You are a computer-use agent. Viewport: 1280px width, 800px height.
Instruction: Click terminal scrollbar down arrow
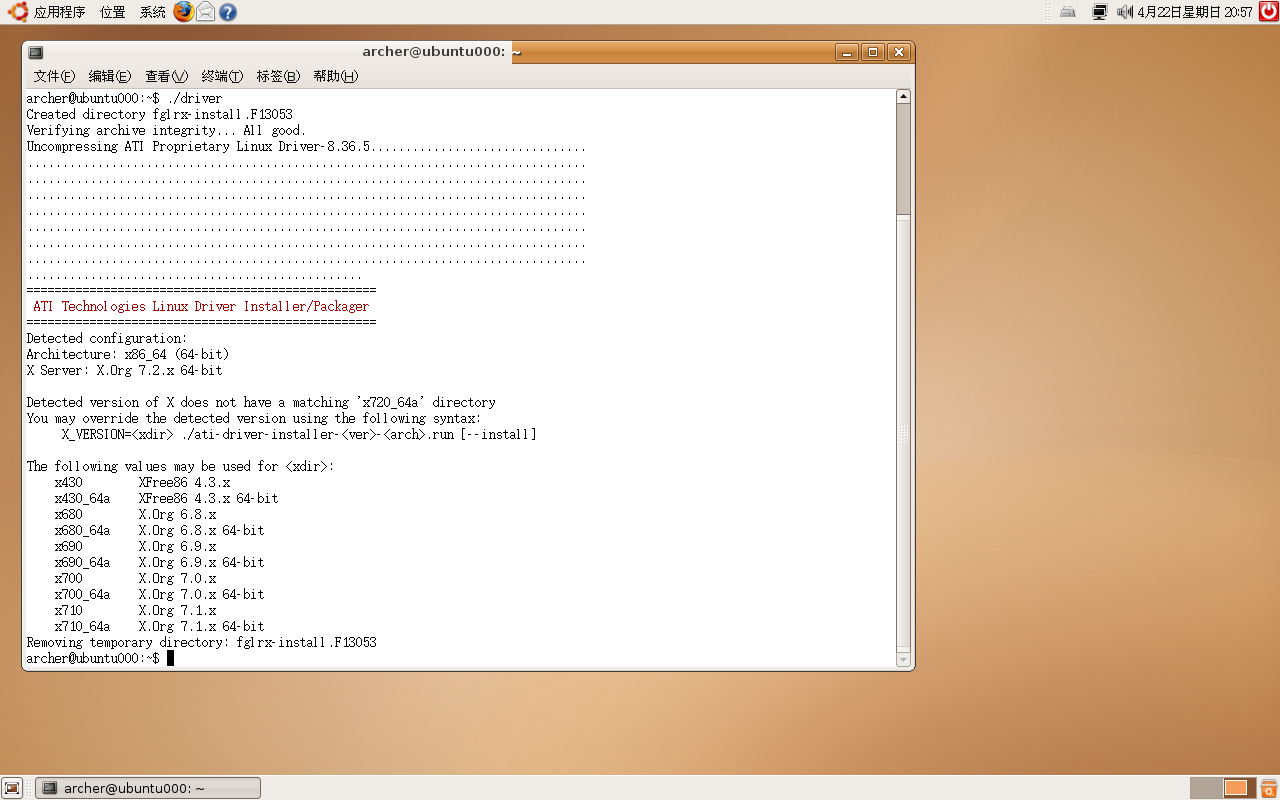click(x=904, y=660)
